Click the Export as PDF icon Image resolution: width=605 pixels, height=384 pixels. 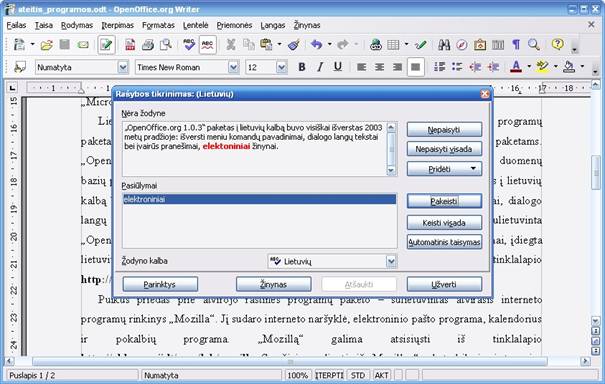tap(130, 45)
